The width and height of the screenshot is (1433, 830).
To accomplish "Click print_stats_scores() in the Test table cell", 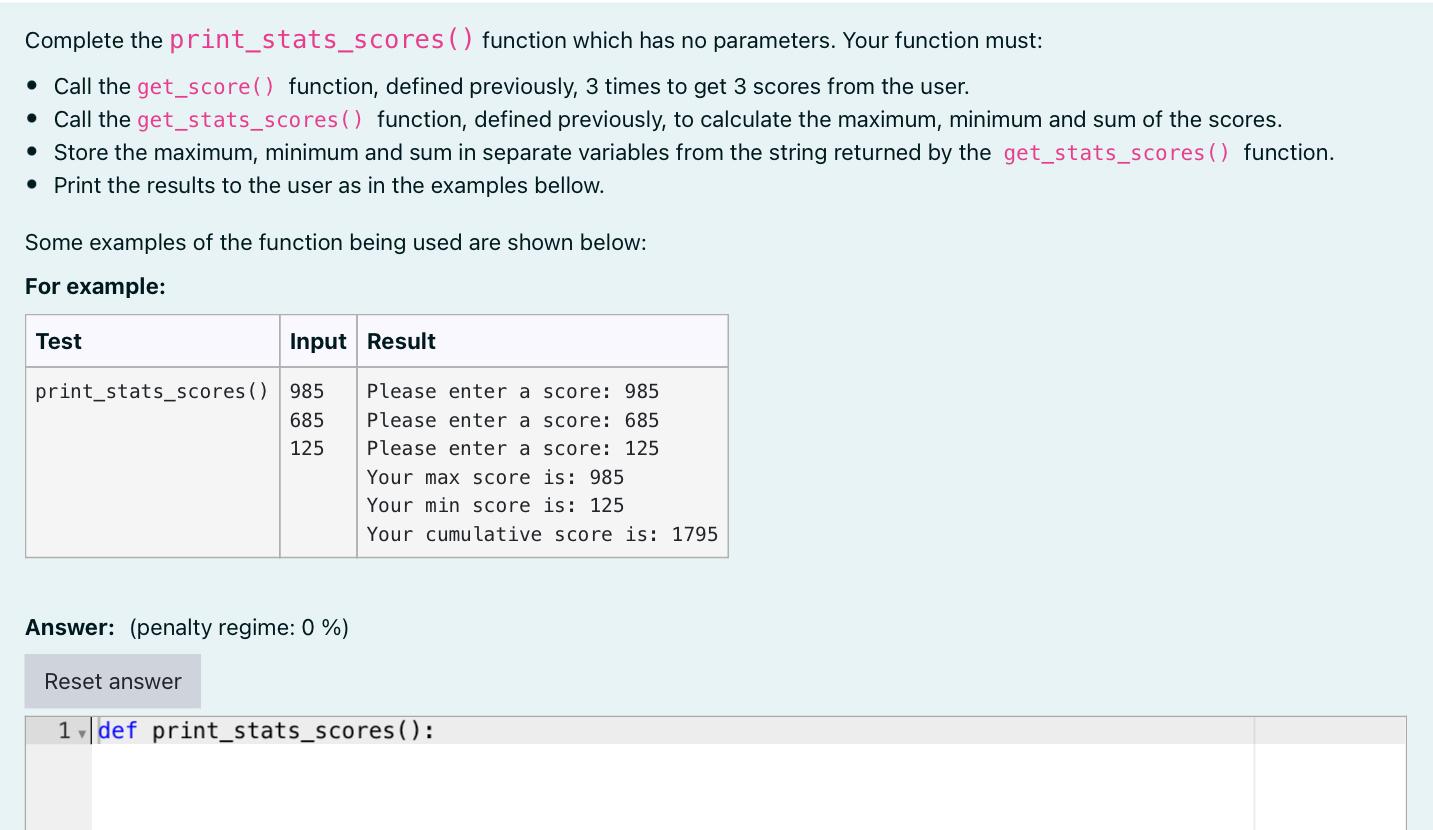I will click(150, 391).
